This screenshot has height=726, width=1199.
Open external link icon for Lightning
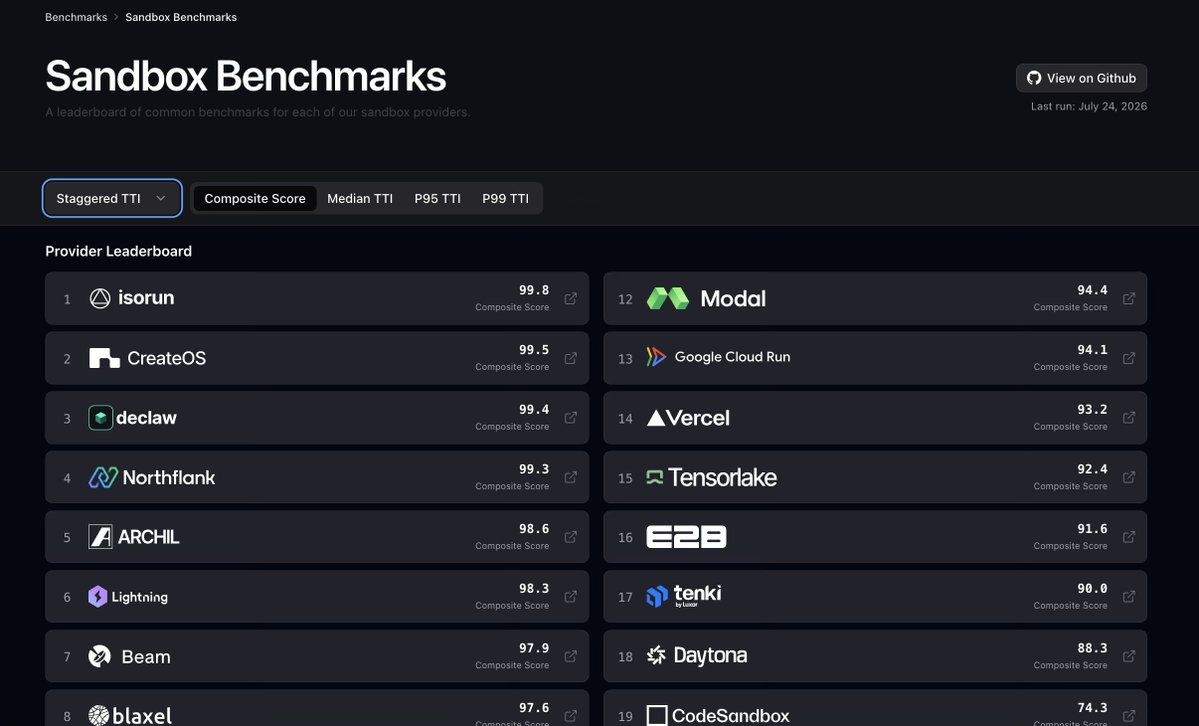click(570, 597)
